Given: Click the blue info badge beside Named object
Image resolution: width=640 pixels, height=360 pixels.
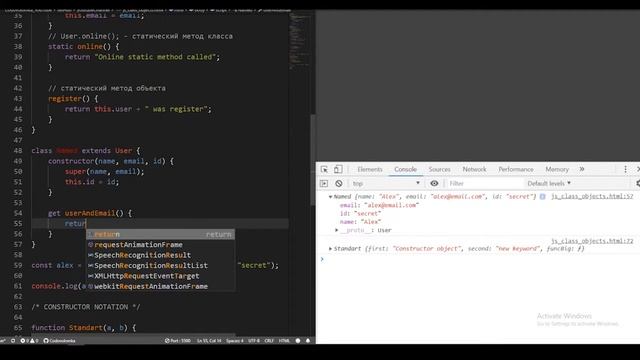Looking at the screenshot, I should point(542,197).
